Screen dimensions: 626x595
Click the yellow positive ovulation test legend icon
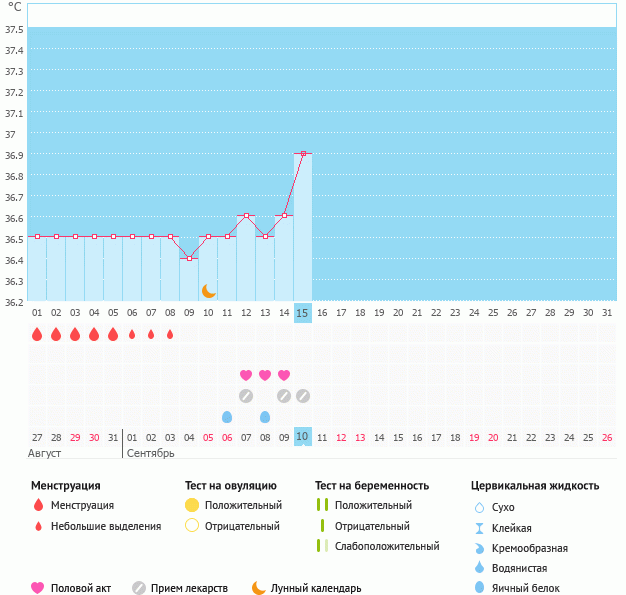192,505
